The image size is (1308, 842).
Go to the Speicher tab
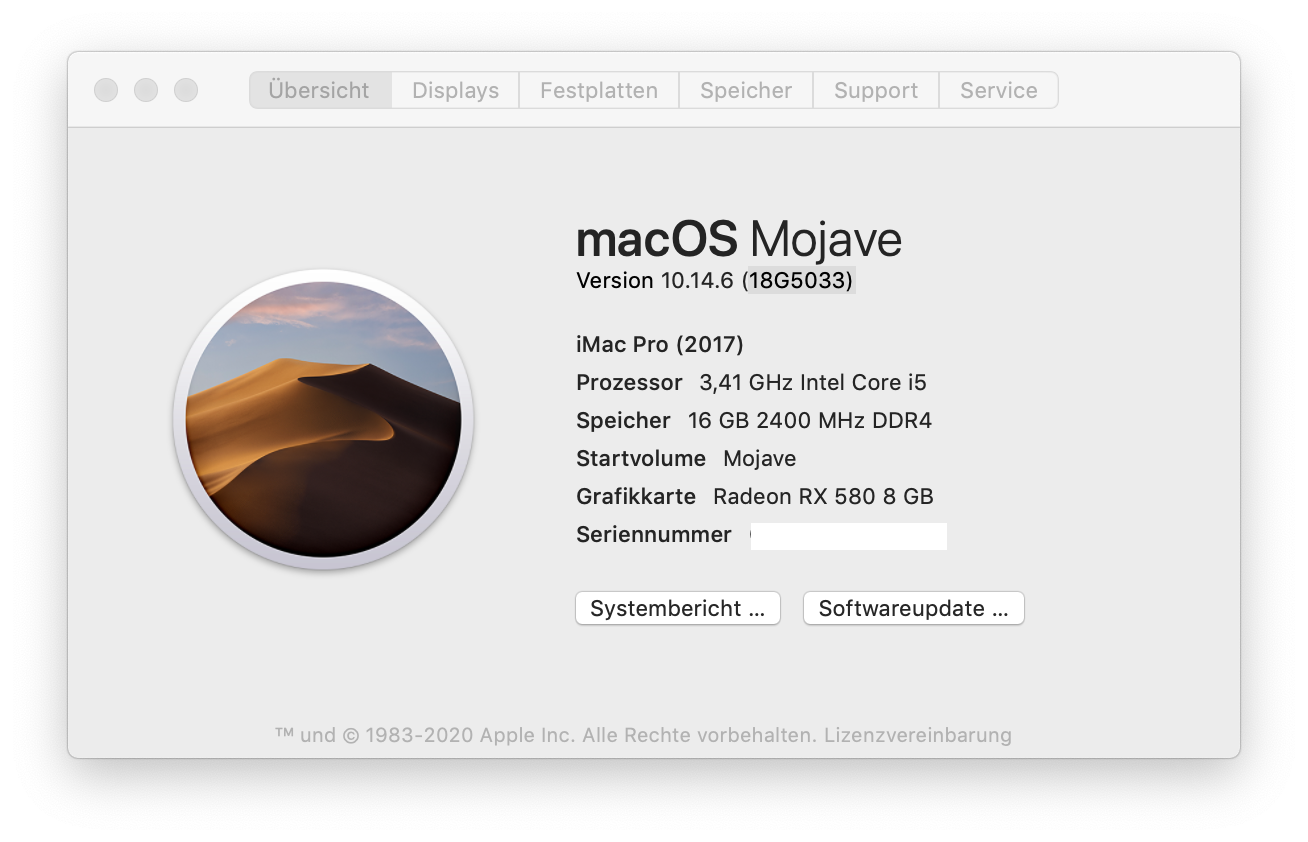[x=746, y=90]
